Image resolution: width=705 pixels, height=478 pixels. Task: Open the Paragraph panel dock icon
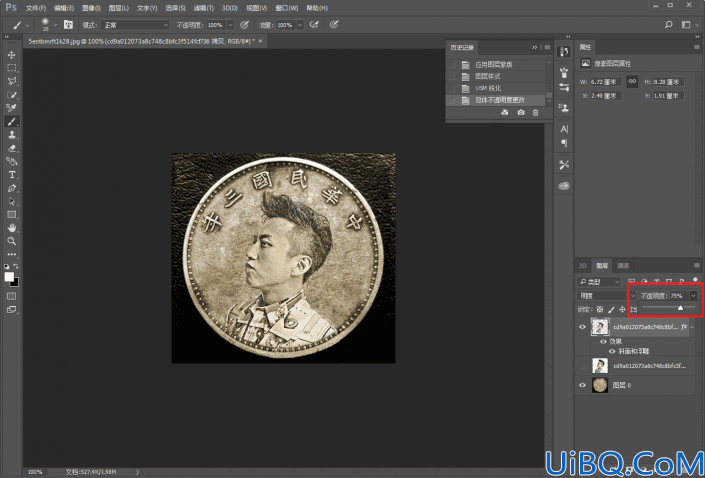[564, 143]
